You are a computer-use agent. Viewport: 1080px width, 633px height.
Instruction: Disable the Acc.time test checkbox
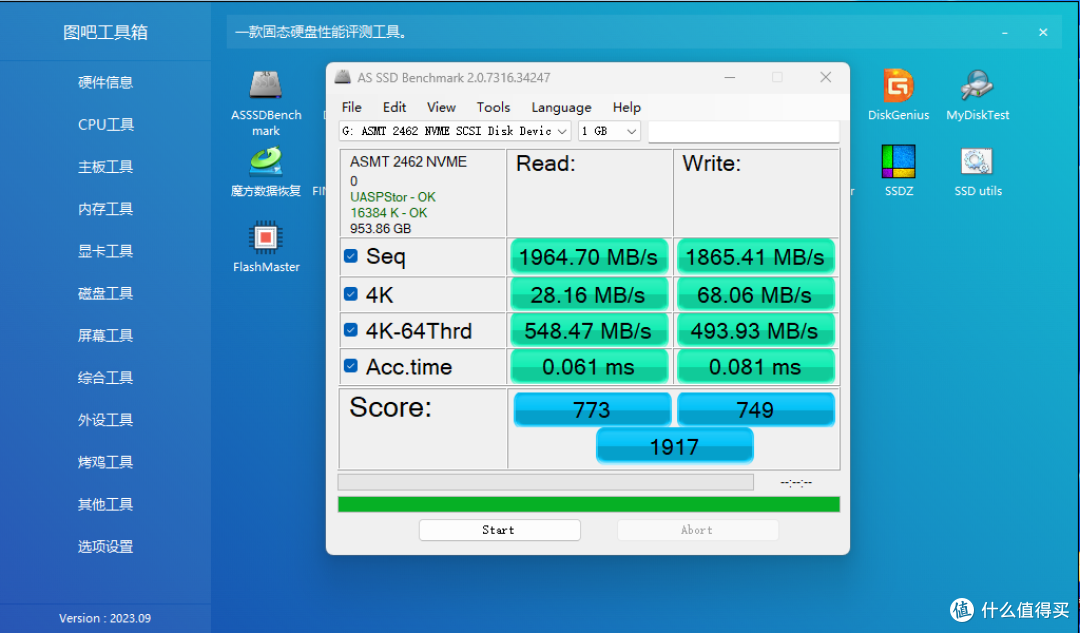351,366
